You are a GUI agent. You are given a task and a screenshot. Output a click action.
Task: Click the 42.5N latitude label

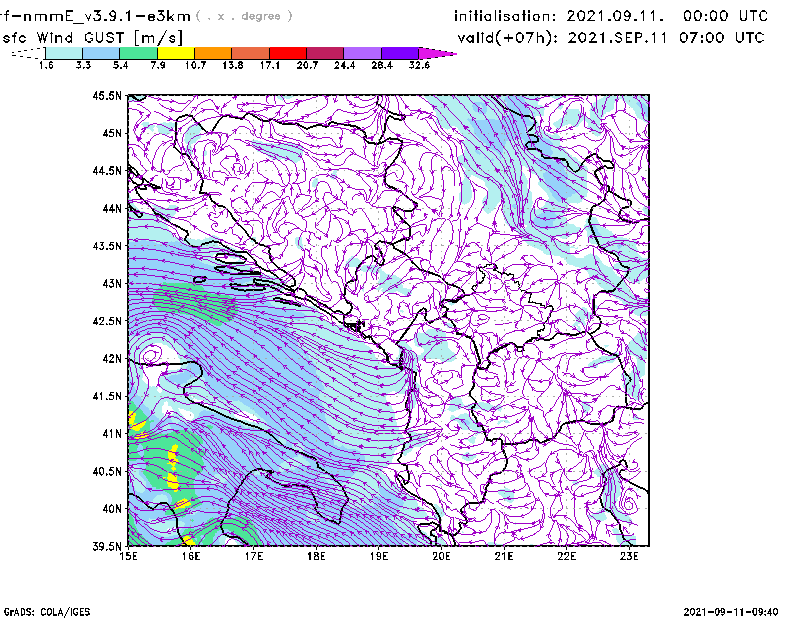107,321
